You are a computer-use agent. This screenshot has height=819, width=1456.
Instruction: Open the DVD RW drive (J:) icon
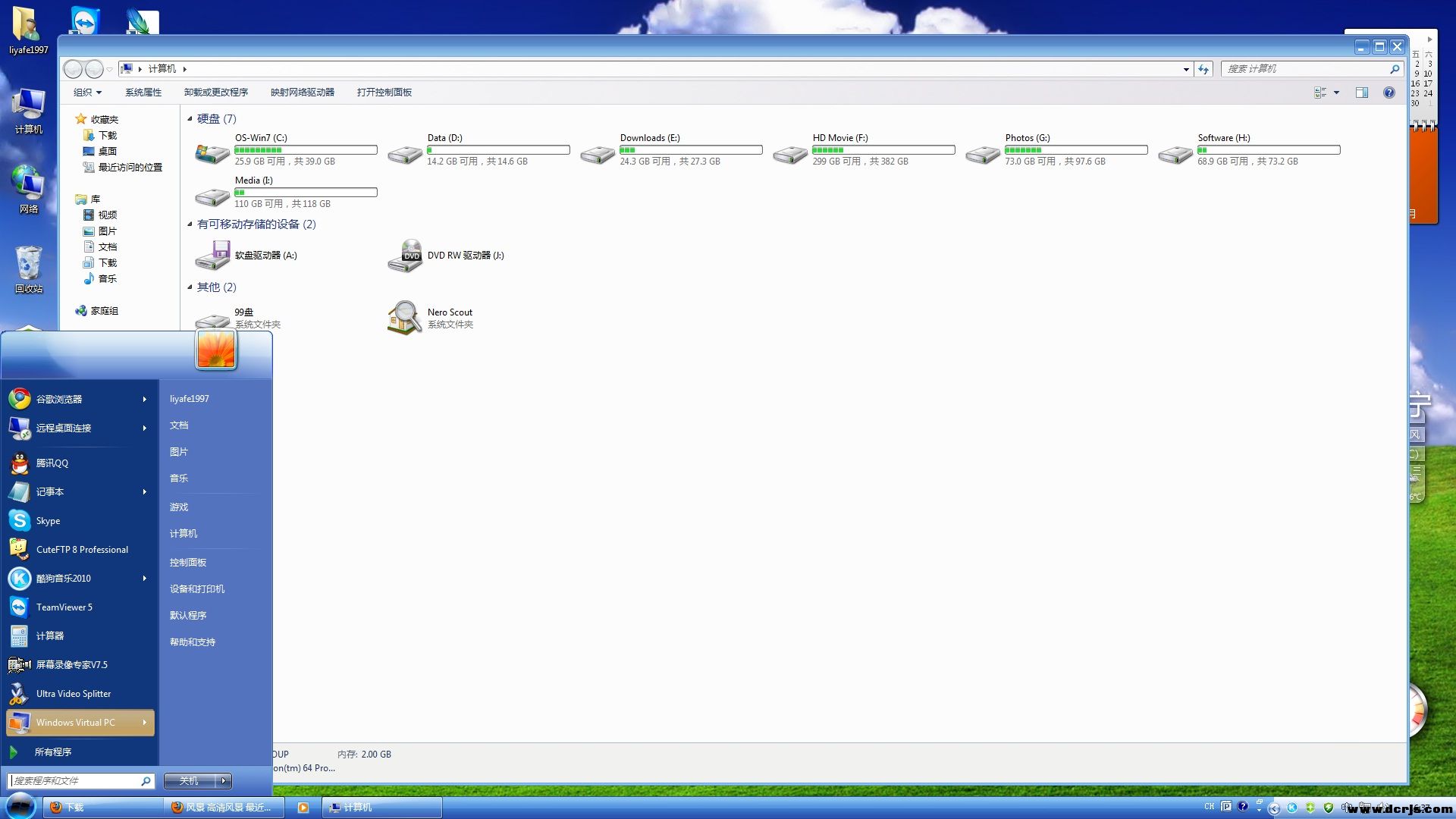pyautogui.click(x=405, y=256)
